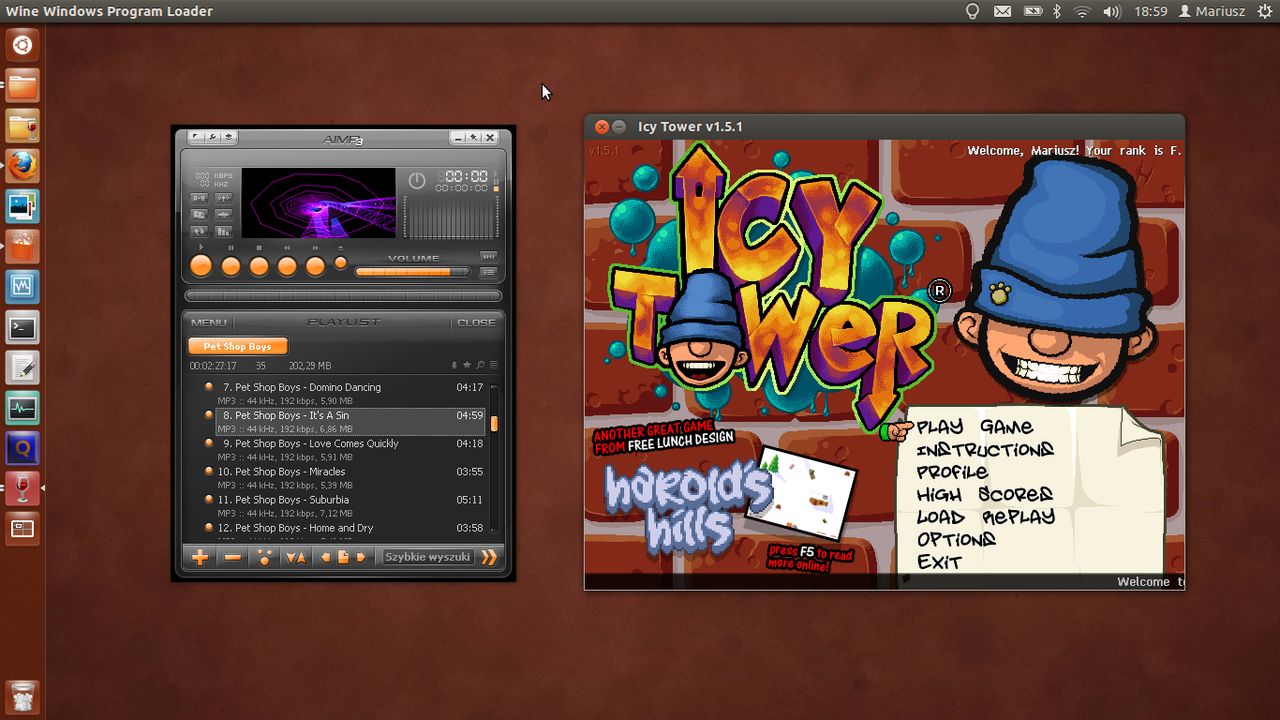Open the Wine launcher icon
The width and height of the screenshot is (1280, 720).
tap(22, 489)
